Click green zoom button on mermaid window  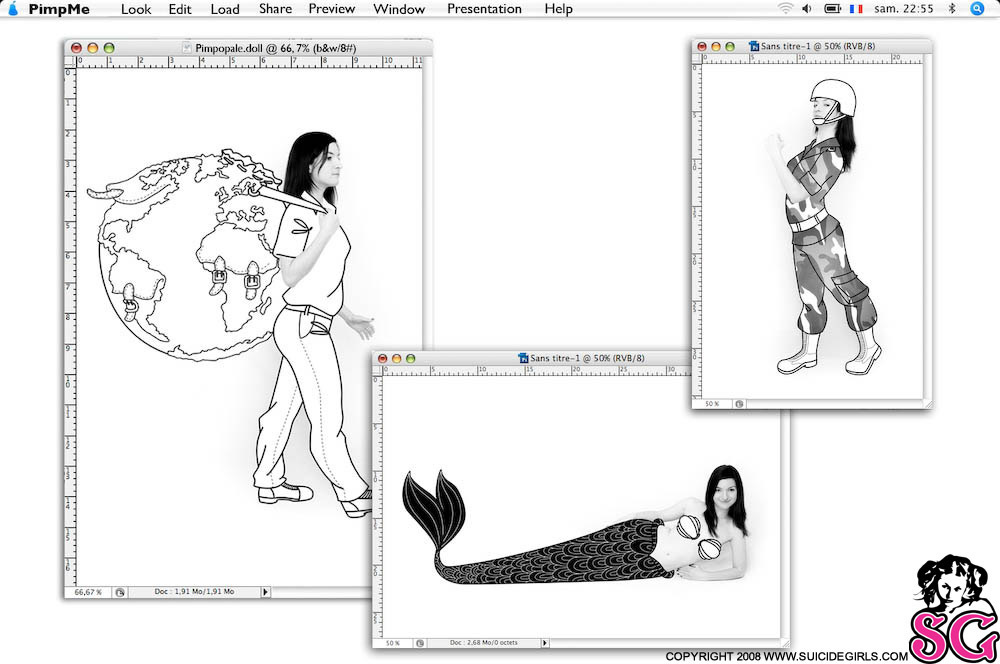410,358
